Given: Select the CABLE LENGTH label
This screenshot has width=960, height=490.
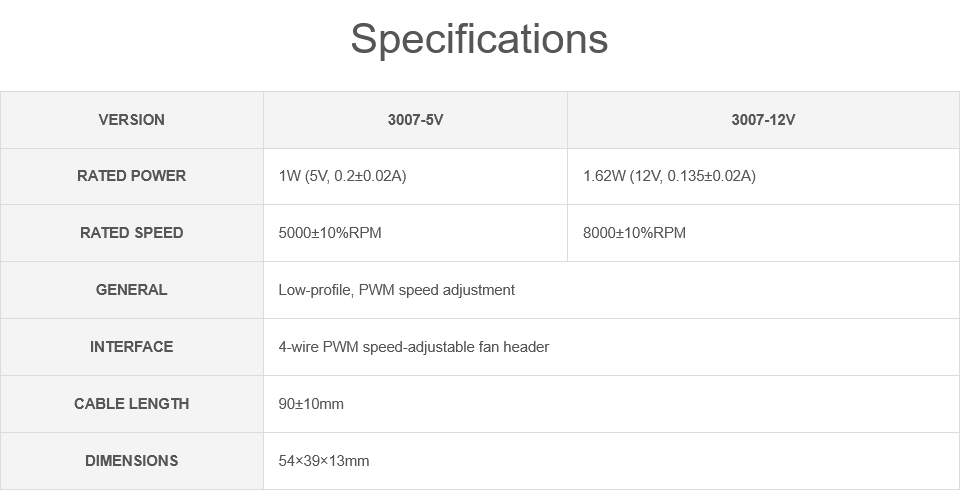Looking at the screenshot, I should point(131,404).
